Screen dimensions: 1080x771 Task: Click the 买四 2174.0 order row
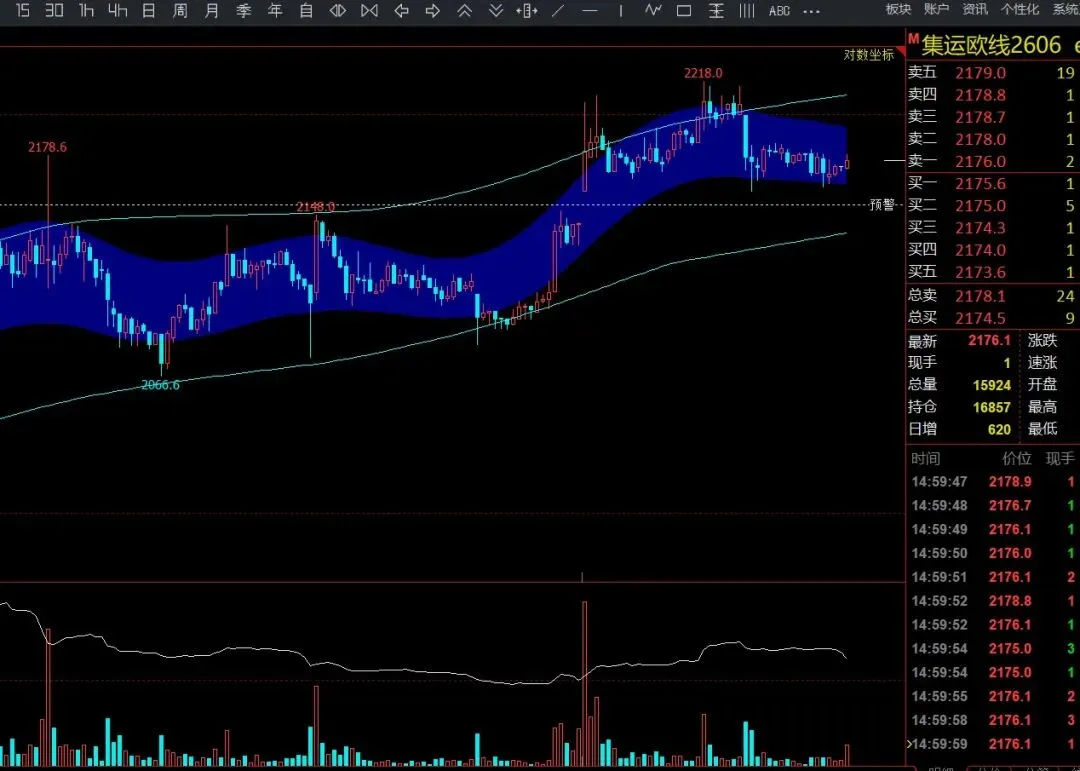(992, 250)
